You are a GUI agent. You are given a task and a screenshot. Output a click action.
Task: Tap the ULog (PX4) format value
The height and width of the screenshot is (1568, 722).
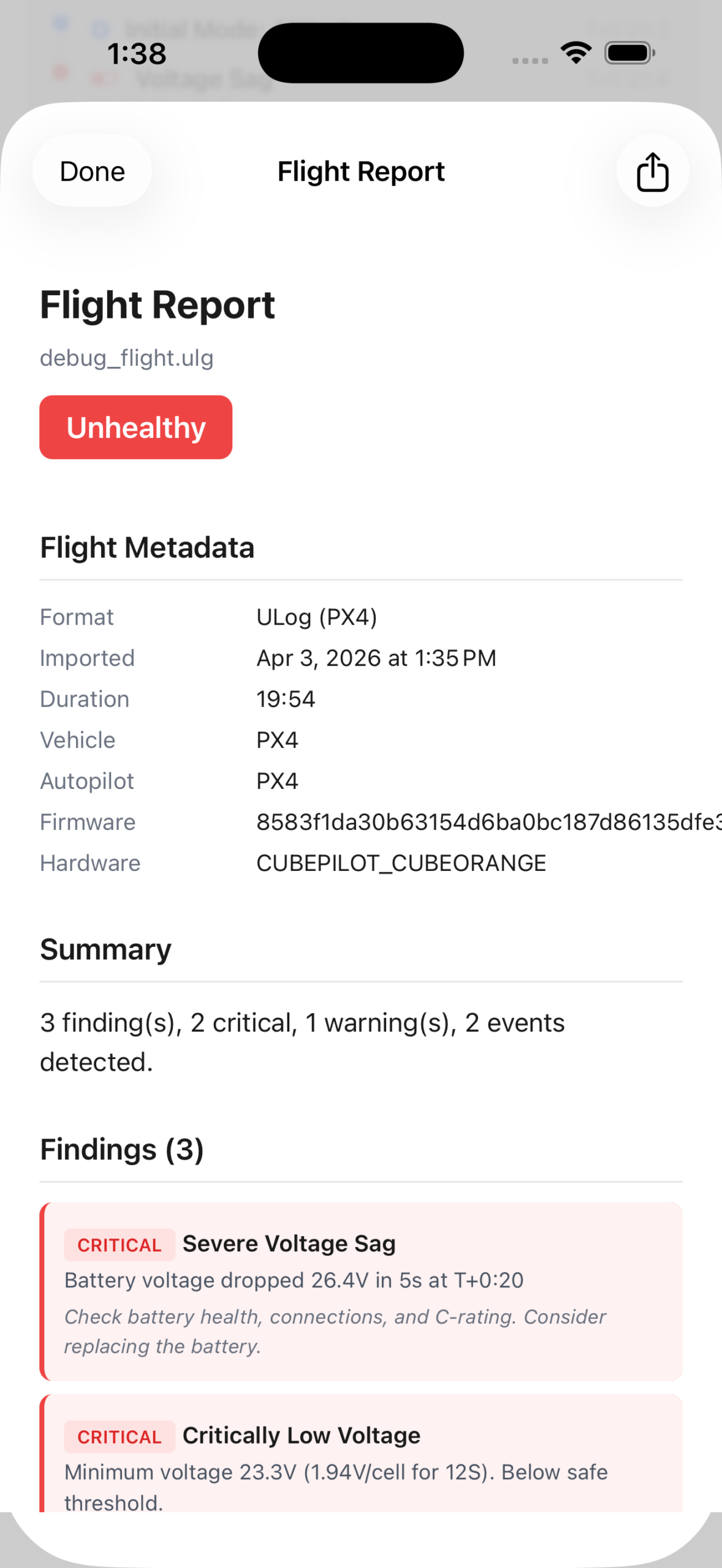[x=316, y=617]
